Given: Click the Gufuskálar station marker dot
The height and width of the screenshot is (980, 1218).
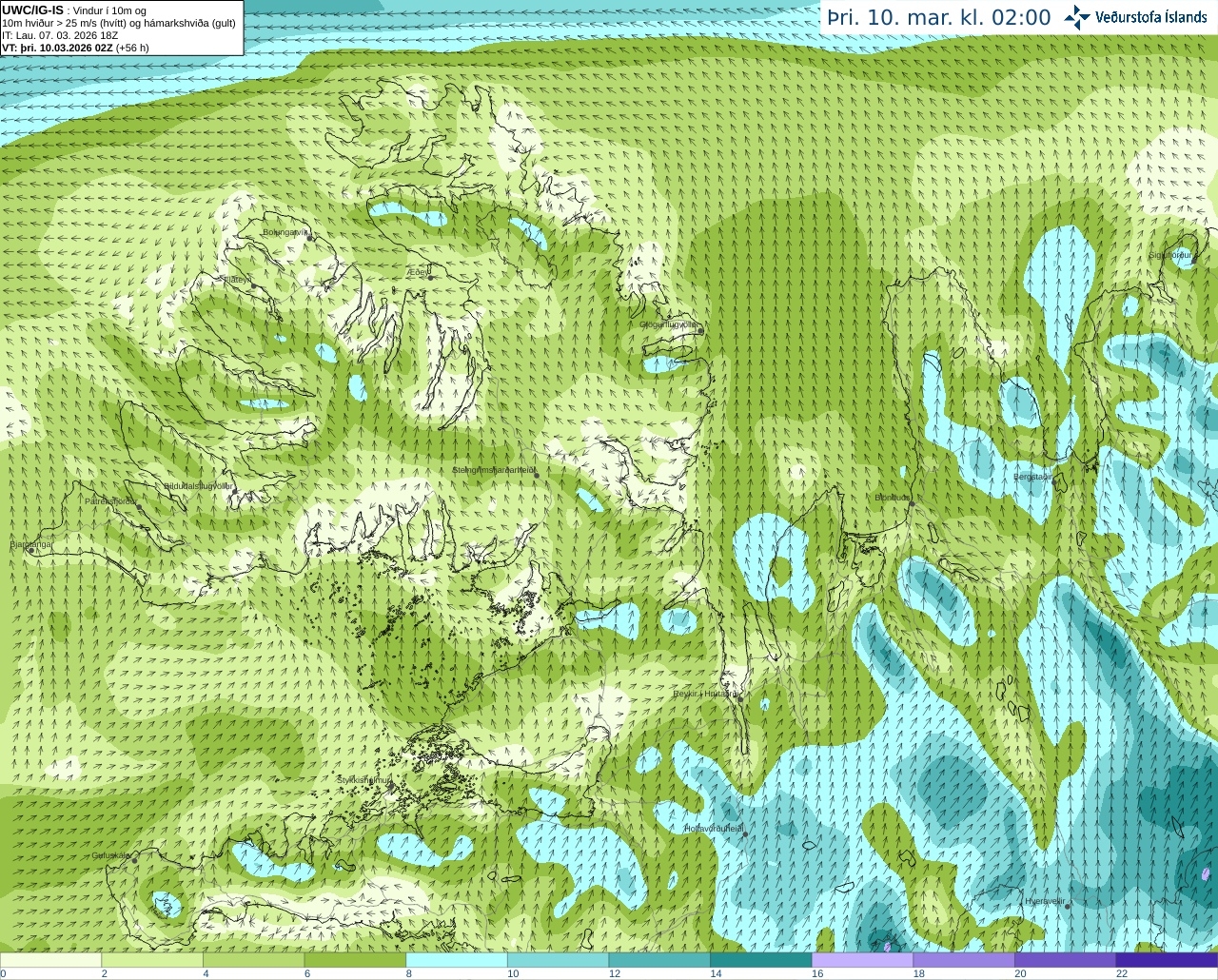Looking at the screenshot, I should pyautogui.click(x=135, y=860).
